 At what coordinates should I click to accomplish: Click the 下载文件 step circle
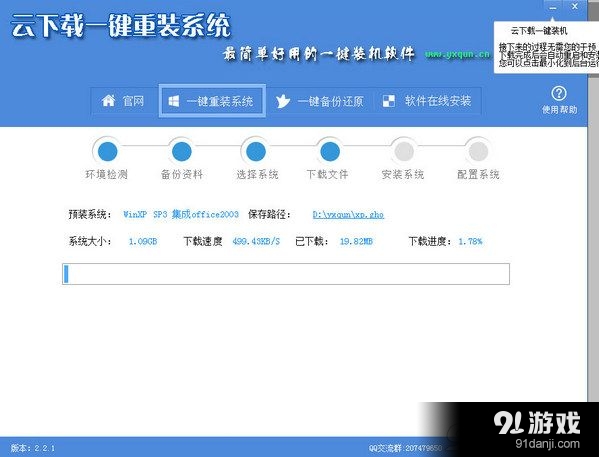[330, 151]
